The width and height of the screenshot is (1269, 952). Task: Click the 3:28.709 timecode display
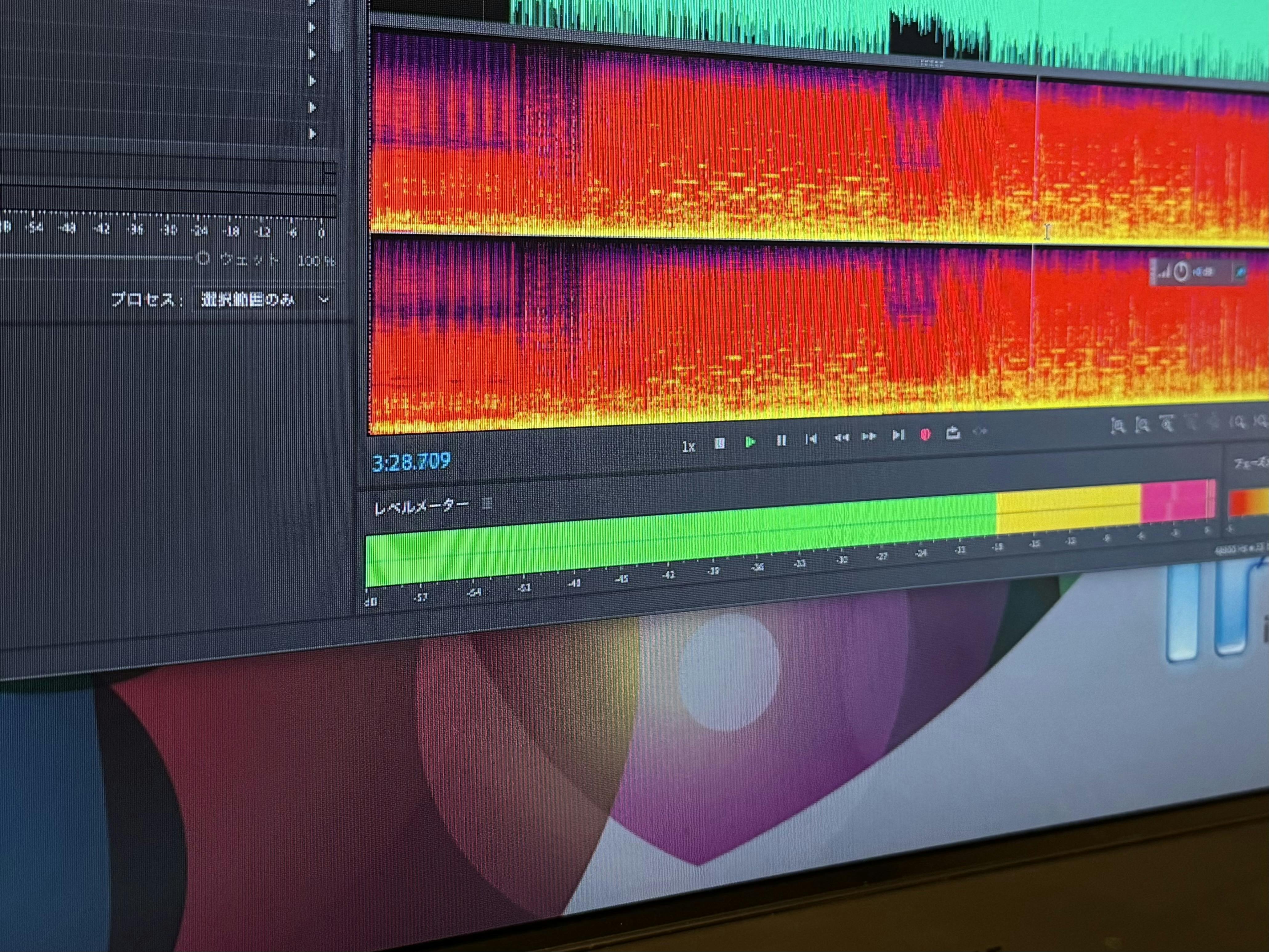tap(411, 462)
